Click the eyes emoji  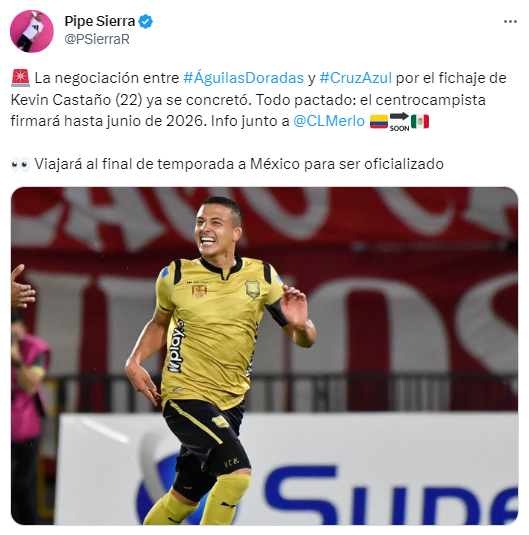tap(20, 164)
